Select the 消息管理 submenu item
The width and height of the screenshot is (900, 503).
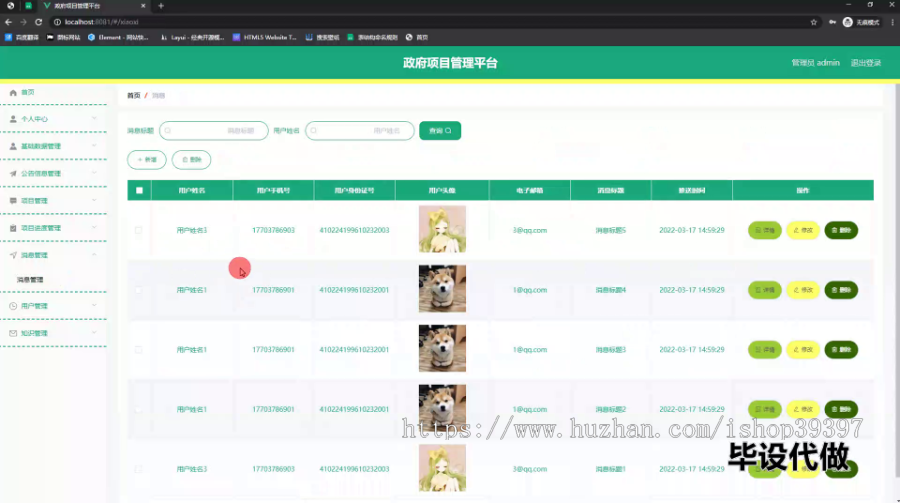click(x=30, y=280)
